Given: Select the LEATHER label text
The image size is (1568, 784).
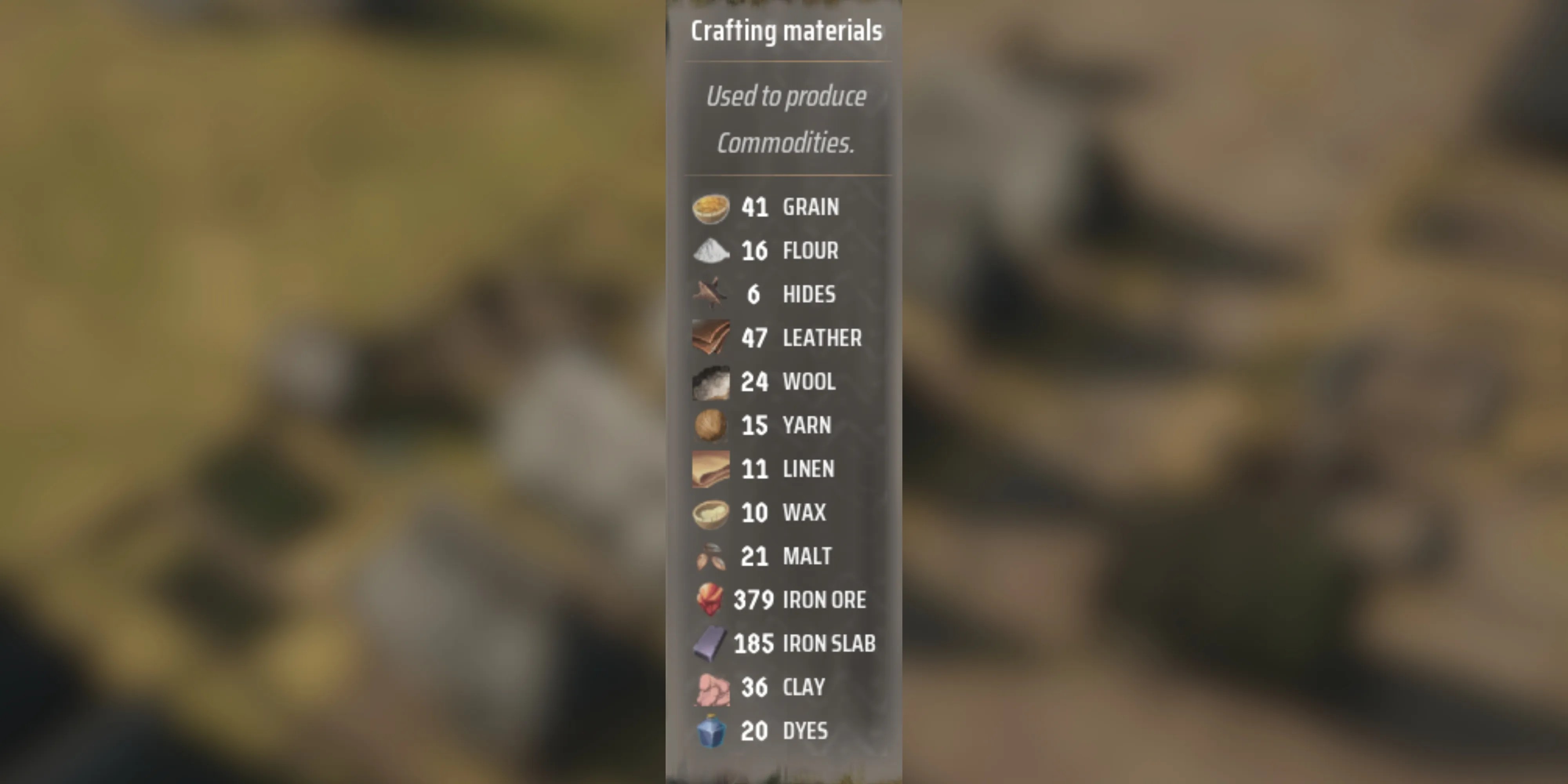Looking at the screenshot, I should pos(822,338).
